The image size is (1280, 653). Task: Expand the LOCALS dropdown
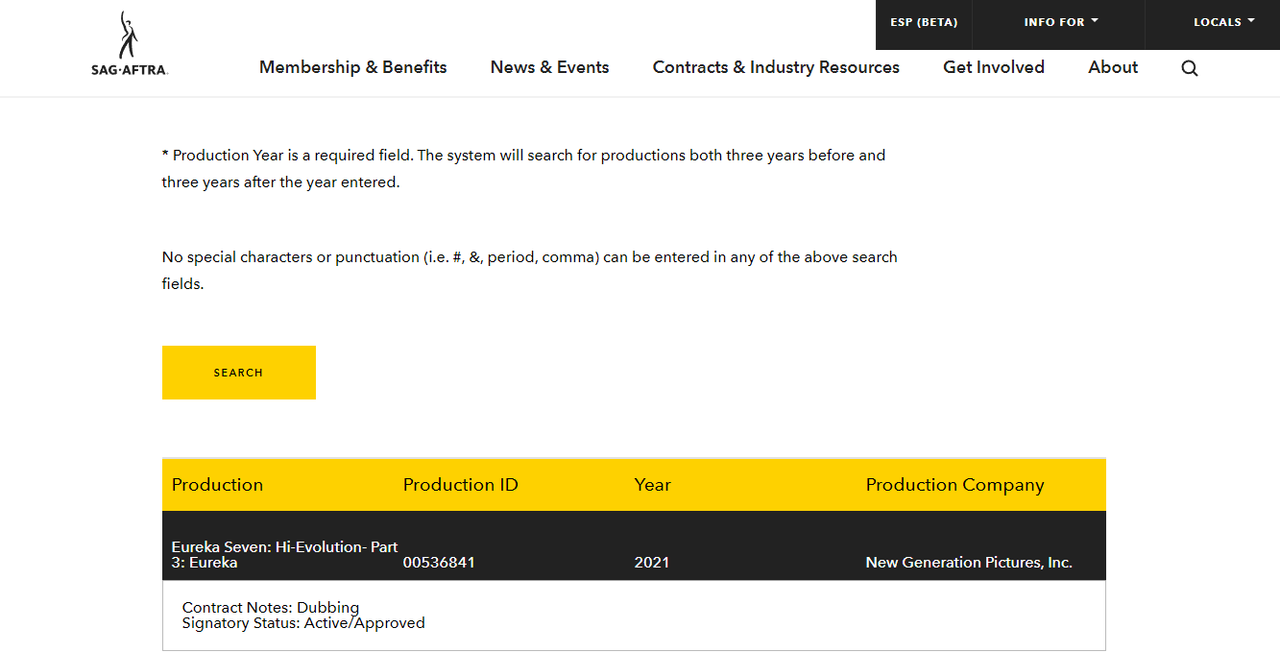1224,22
